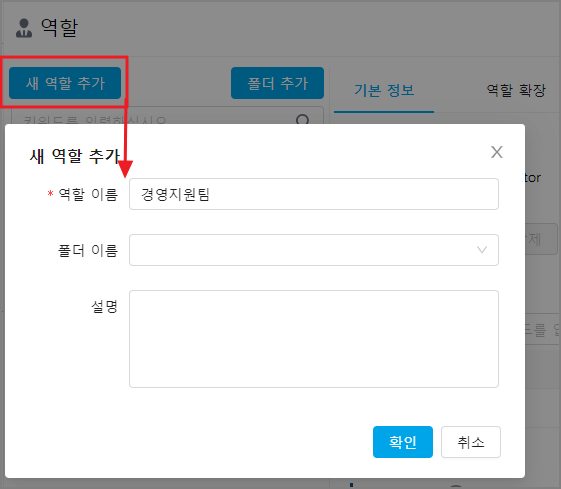
Task: Click the 새 역할 추가 dialog title
Action: (x=74, y=156)
